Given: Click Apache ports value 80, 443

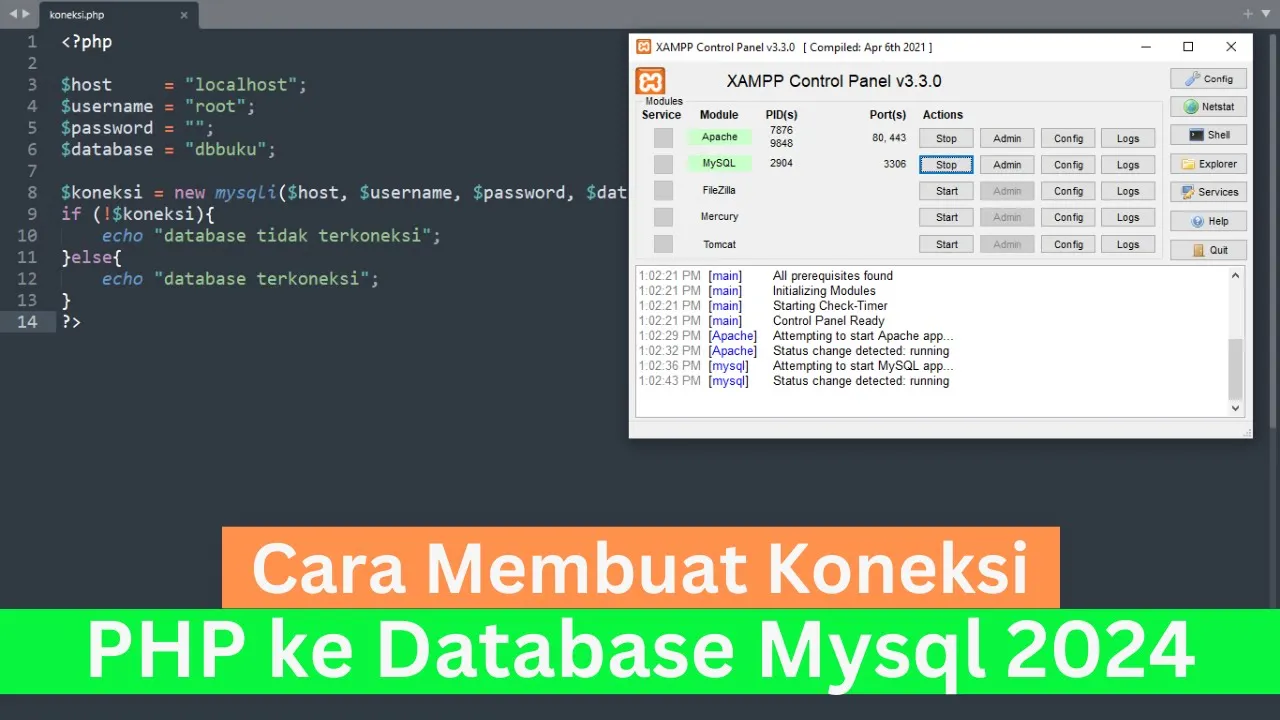Looking at the screenshot, I should [889, 138].
